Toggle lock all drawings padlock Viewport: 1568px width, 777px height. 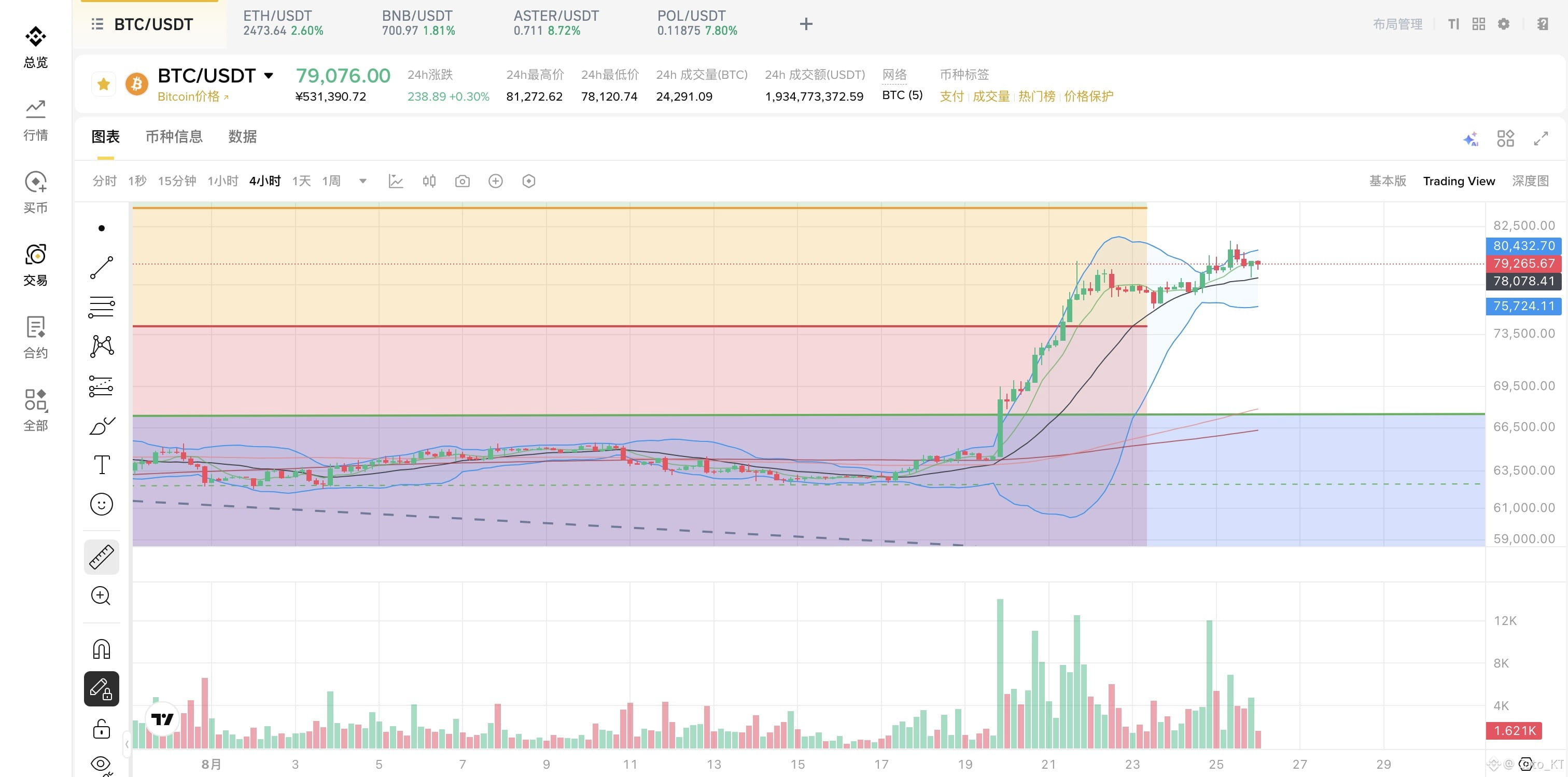(101, 728)
